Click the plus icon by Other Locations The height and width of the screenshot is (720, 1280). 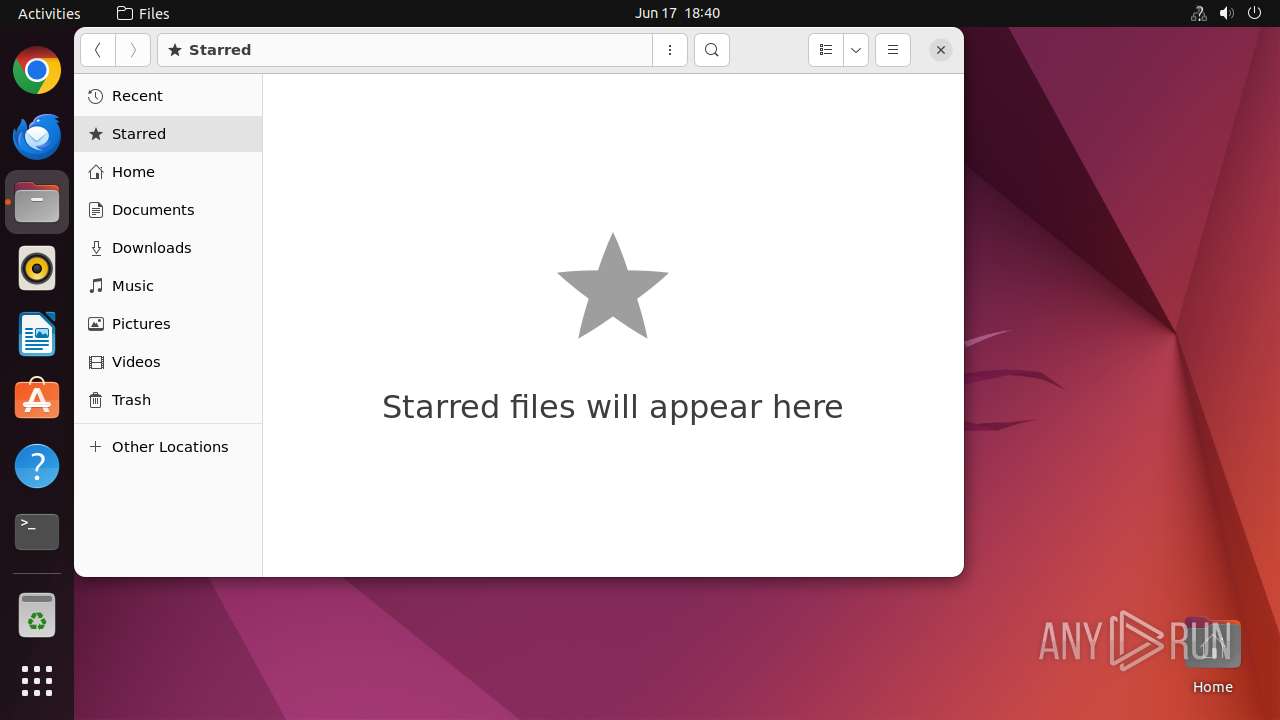click(x=96, y=447)
